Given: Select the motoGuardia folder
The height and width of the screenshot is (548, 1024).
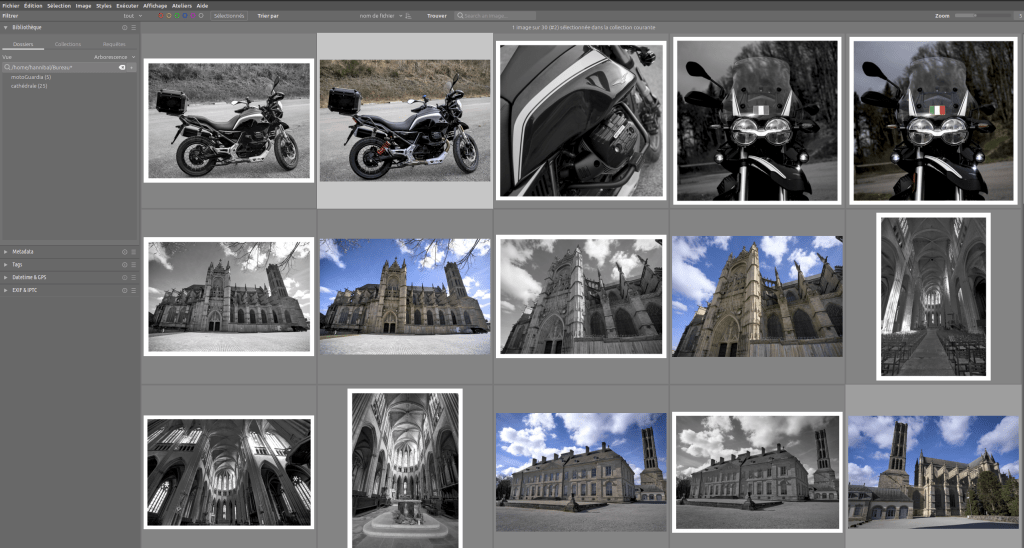Looking at the screenshot, I should [x=31, y=77].
